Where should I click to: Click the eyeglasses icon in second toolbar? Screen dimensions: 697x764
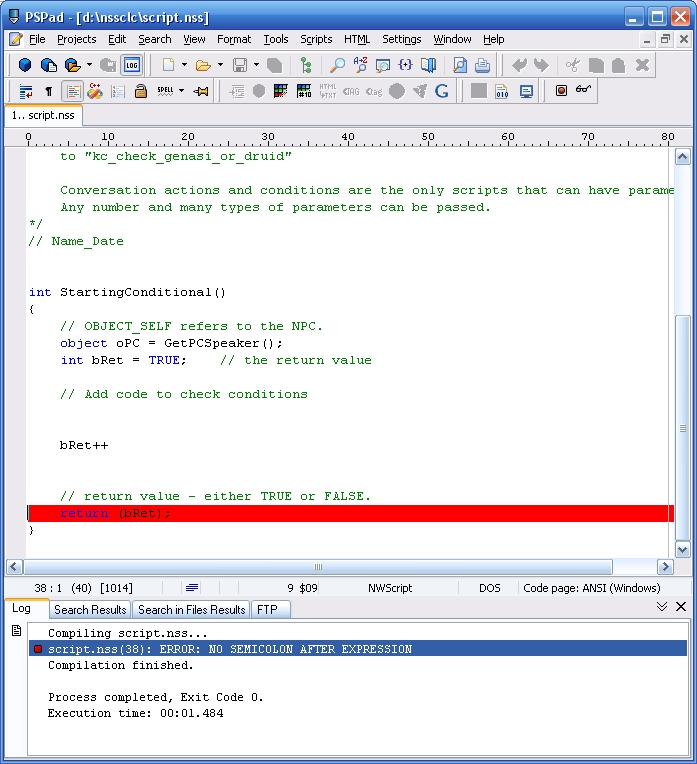coord(584,91)
